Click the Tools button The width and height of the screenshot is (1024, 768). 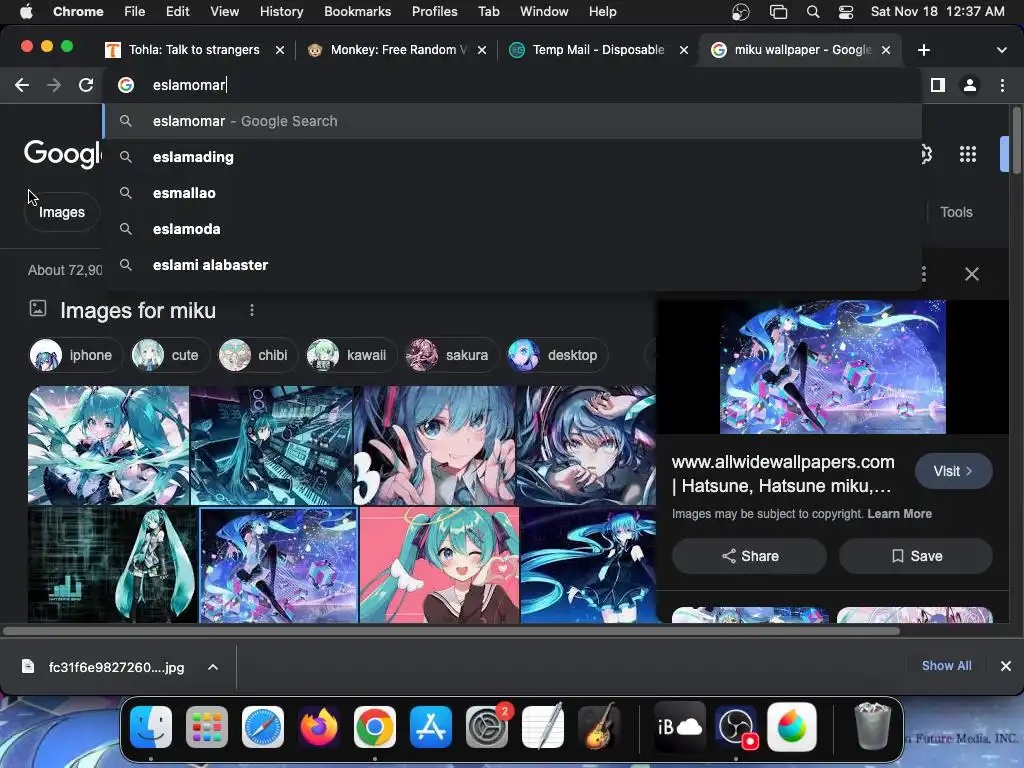(956, 212)
